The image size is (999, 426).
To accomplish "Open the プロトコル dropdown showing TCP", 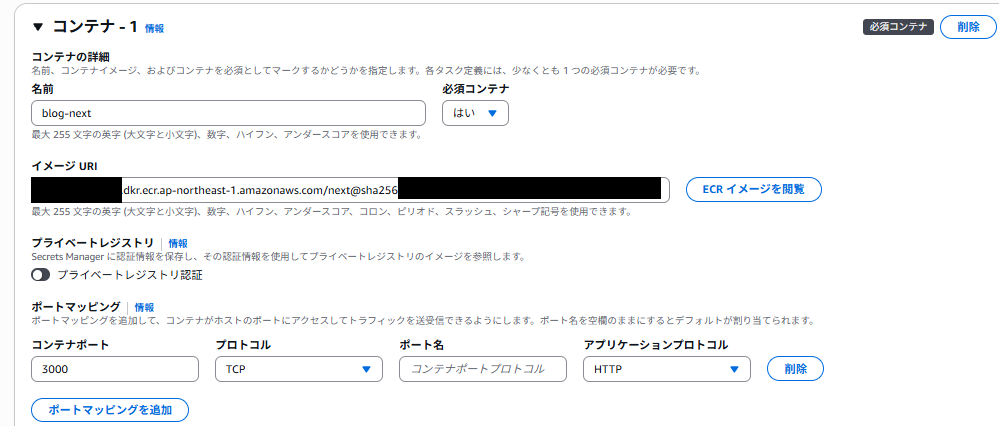I will point(298,369).
